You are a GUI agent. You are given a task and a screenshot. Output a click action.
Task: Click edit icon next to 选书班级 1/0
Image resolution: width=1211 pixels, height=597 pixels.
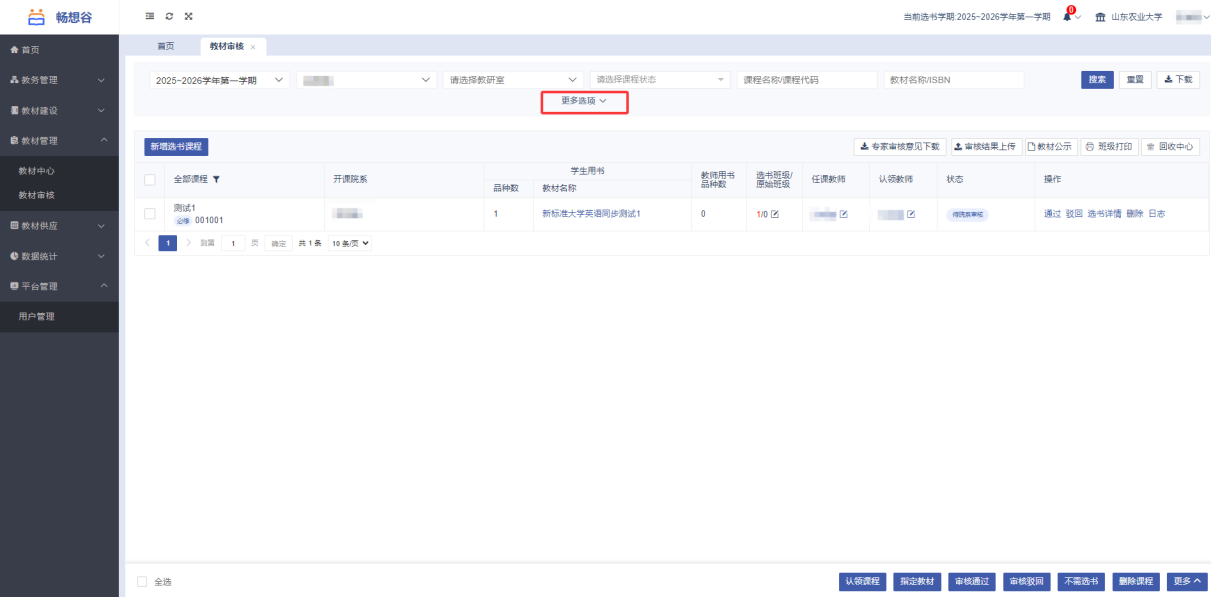pos(775,214)
